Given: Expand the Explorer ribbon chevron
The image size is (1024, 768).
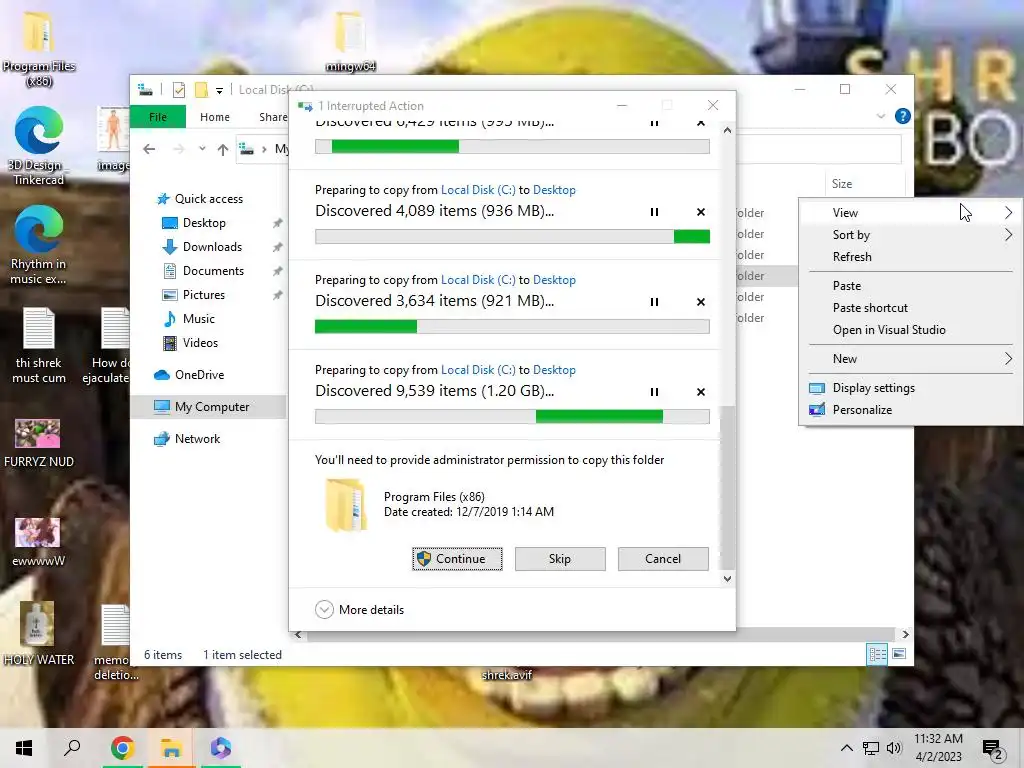Looking at the screenshot, I should click(881, 116).
